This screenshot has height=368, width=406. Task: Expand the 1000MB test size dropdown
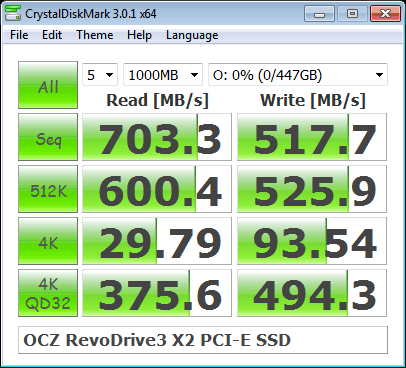pyautogui.click(x=163, y=75)
